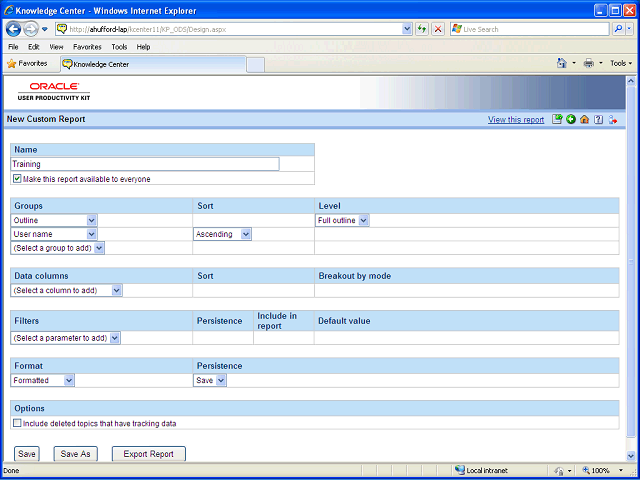Click the browser Print toolbar icon
Viewport: 640px width, 480px height.
pyautogui.click(x=589, y=63)
